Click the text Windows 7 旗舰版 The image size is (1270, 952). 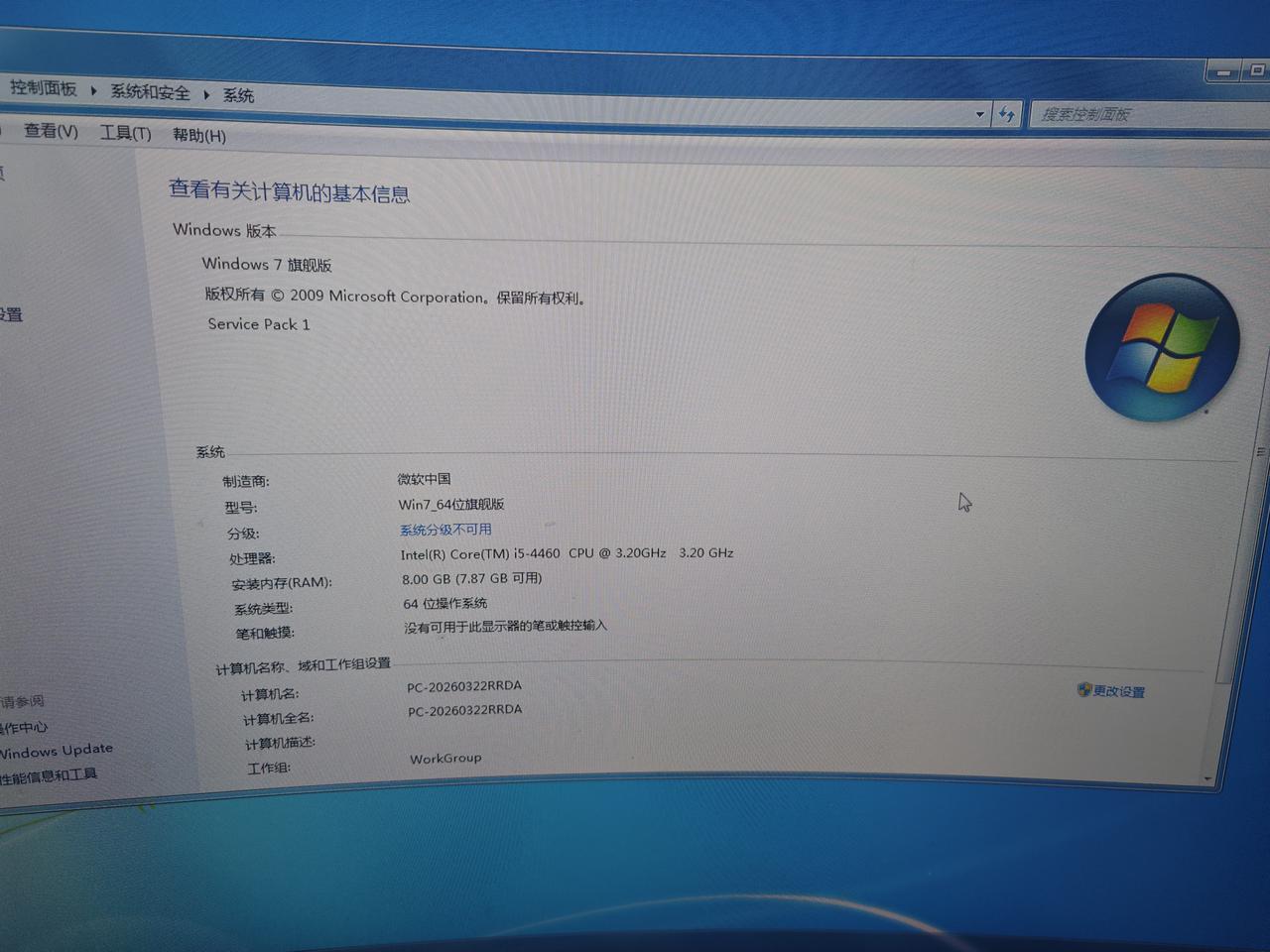[x=267, y=264]
